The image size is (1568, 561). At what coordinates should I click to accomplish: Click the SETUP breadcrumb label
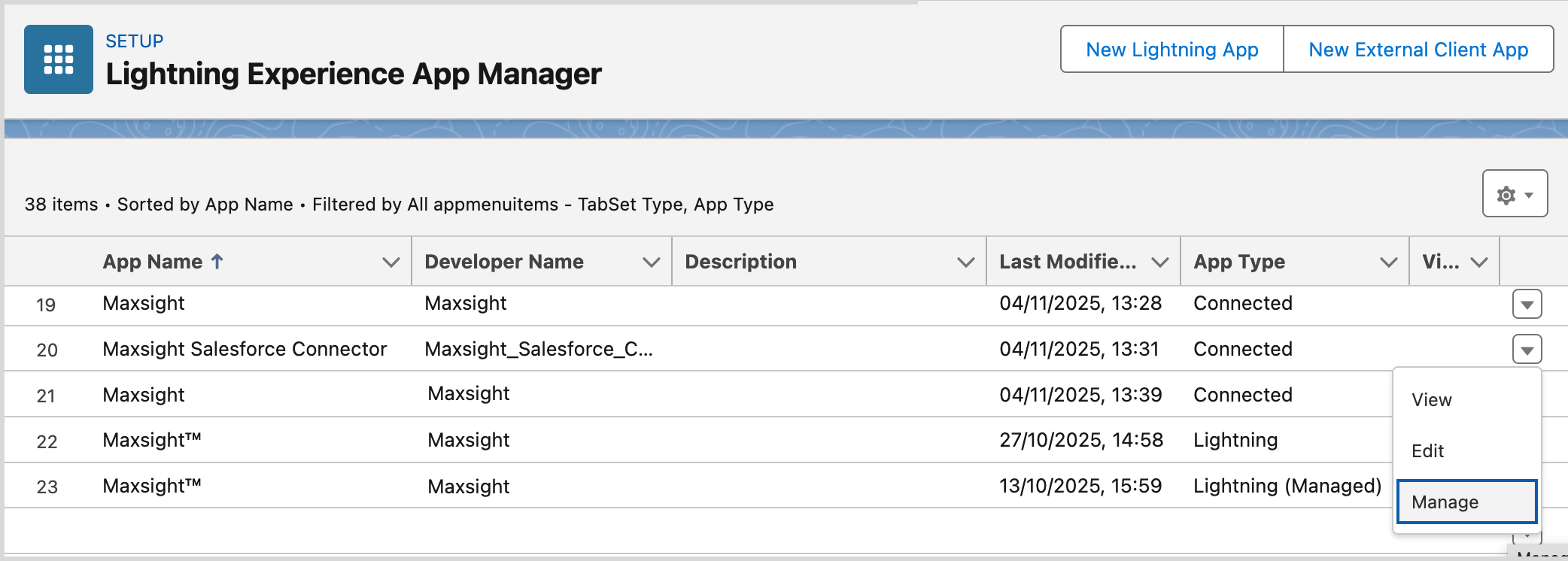135,41
